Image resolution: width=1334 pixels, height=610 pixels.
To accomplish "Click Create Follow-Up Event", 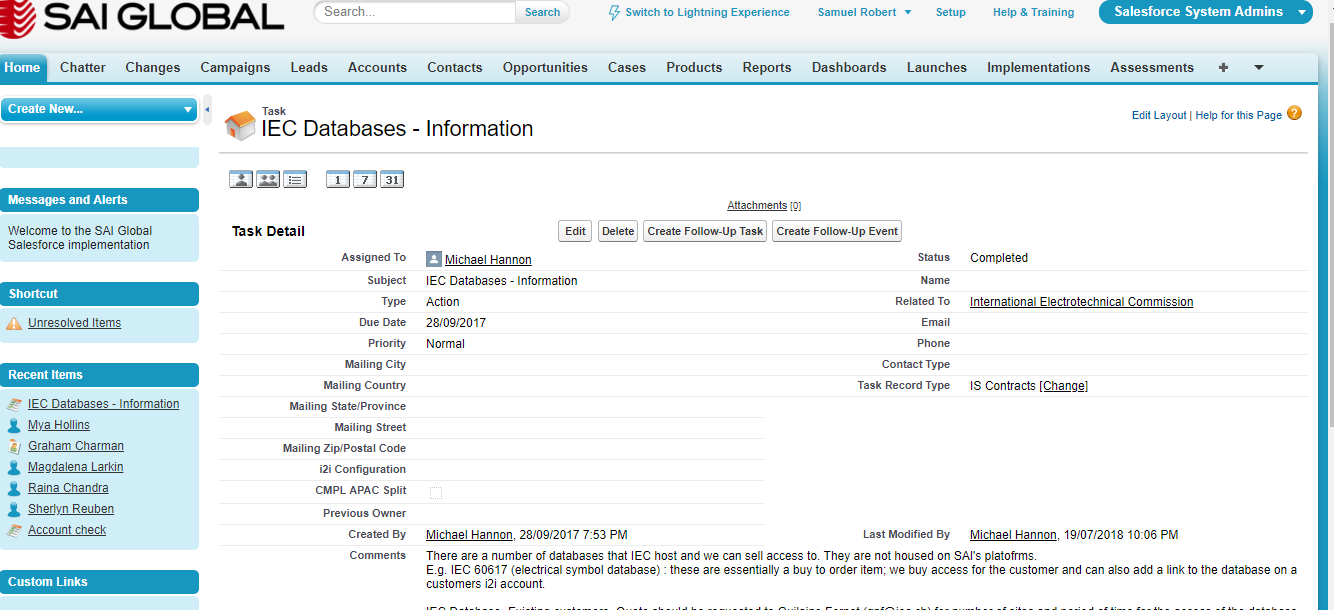I will pyautogui.click(x=837, y=231).
